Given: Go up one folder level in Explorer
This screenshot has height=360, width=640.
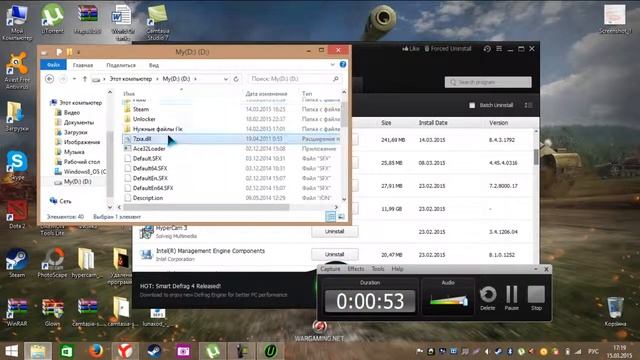Looking at the screenshot, I should (85, 79).
